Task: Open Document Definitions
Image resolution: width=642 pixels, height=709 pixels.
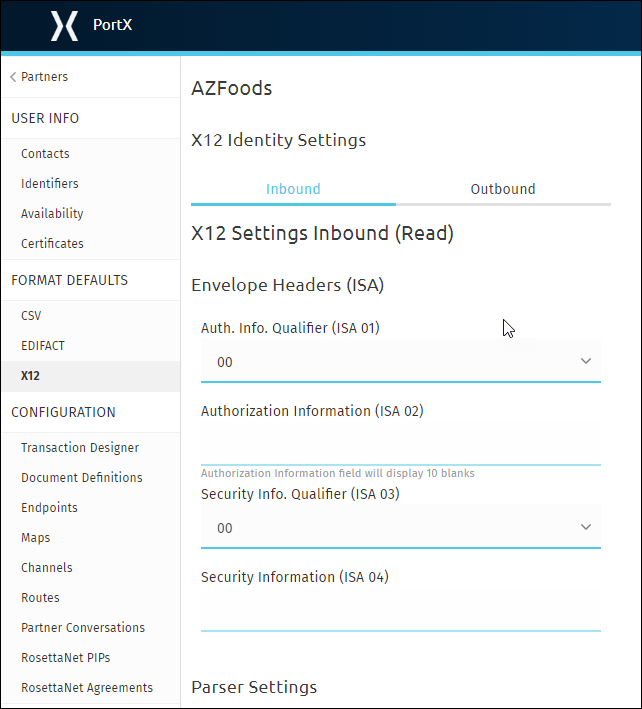Action: 82,477
